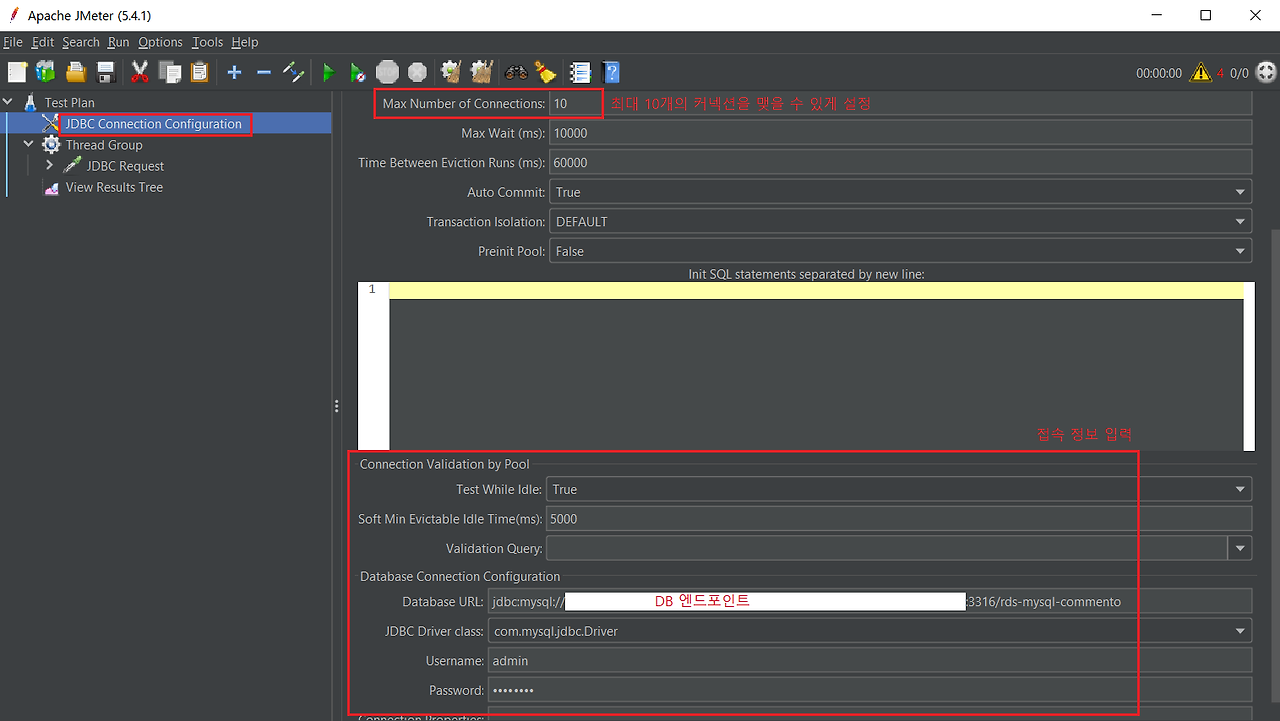Viewport: 1280px width, 721px height.
Task: Click Soft Min Evictable Idle Time field
Action: pyautogui.click(x=898, y=519)
